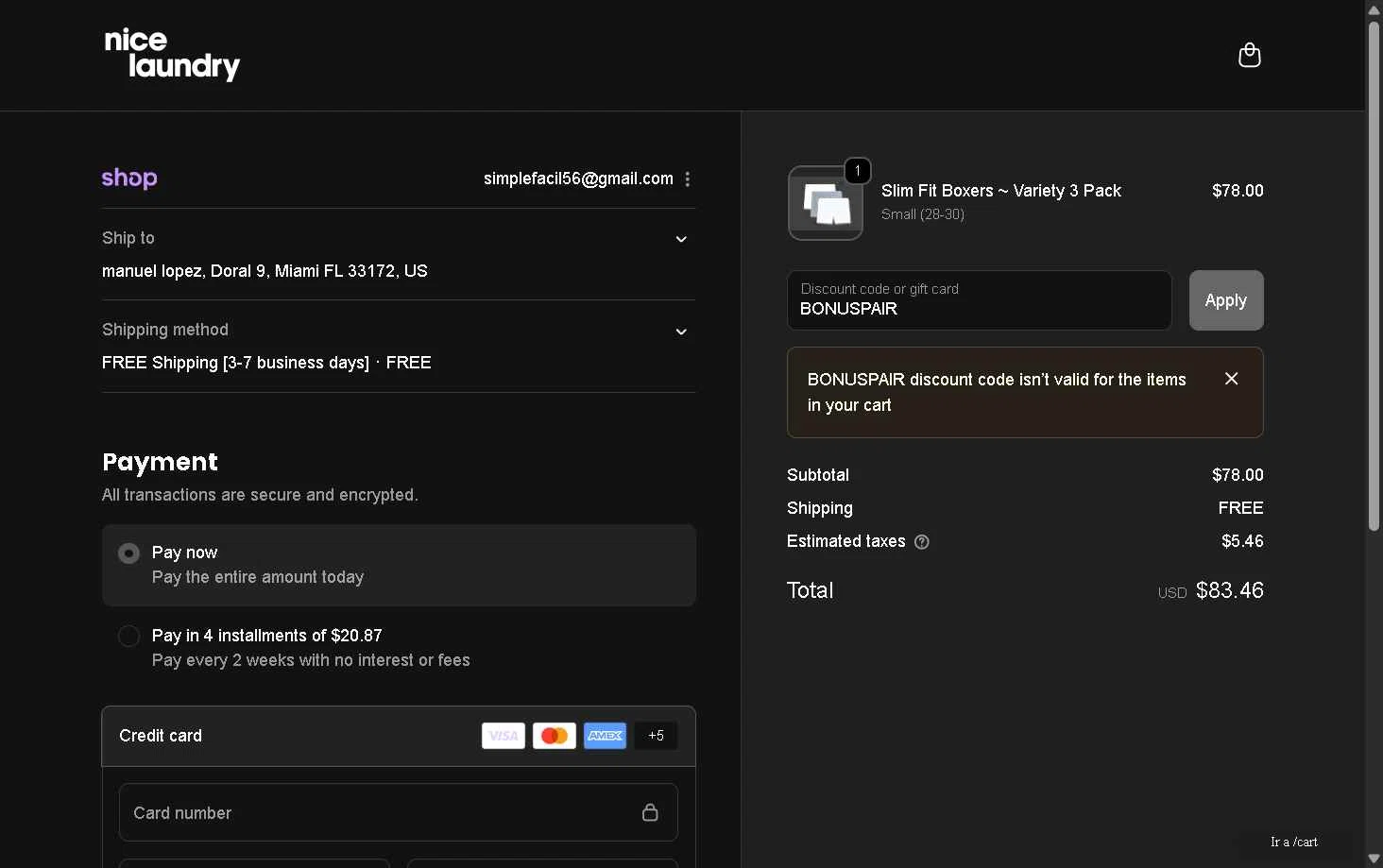Open the shopping bag cart icon
Screen dimensions: 1383x868
1249,56
